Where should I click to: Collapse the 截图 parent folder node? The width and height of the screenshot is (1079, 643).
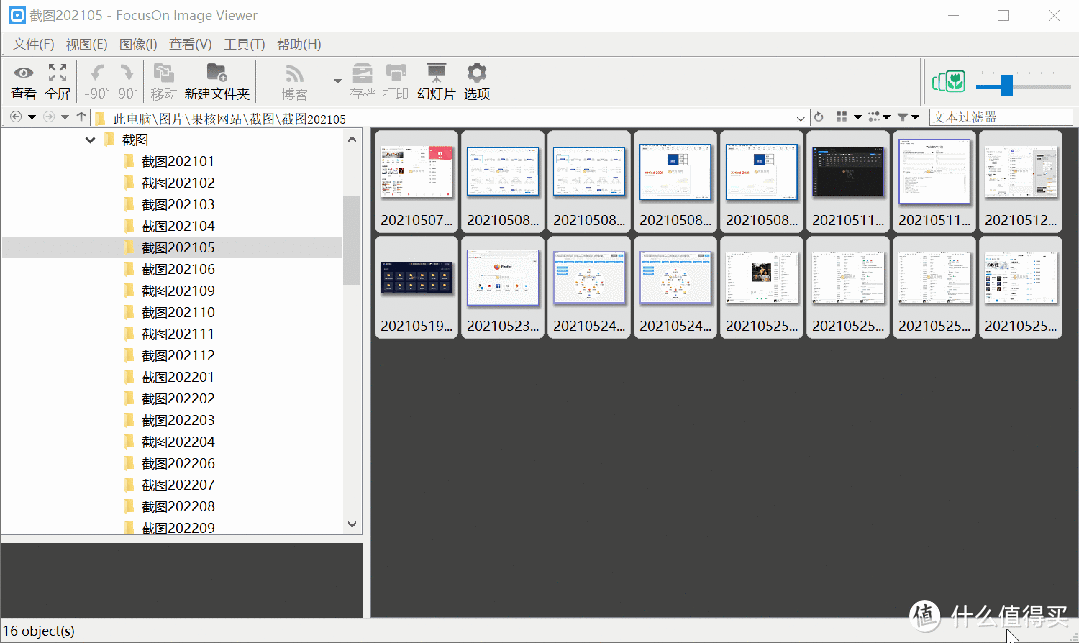coord(90,140)
